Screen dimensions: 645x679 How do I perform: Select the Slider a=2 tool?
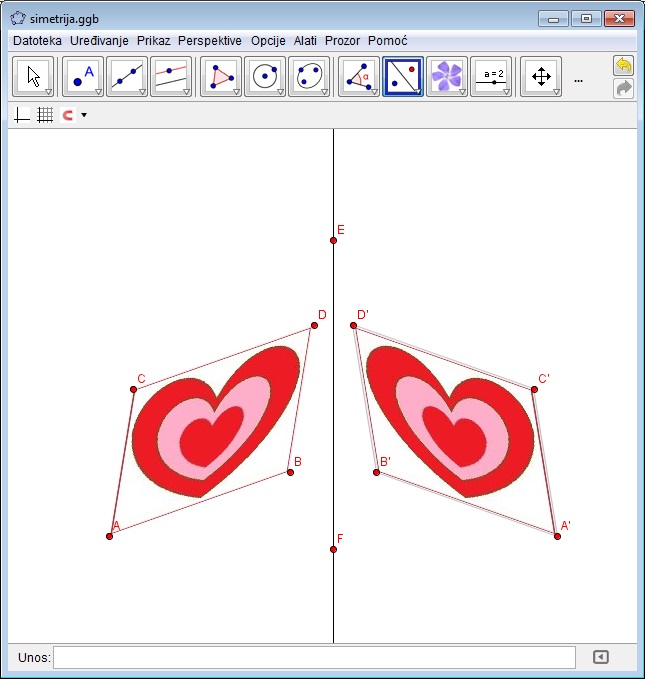point(491,76)
